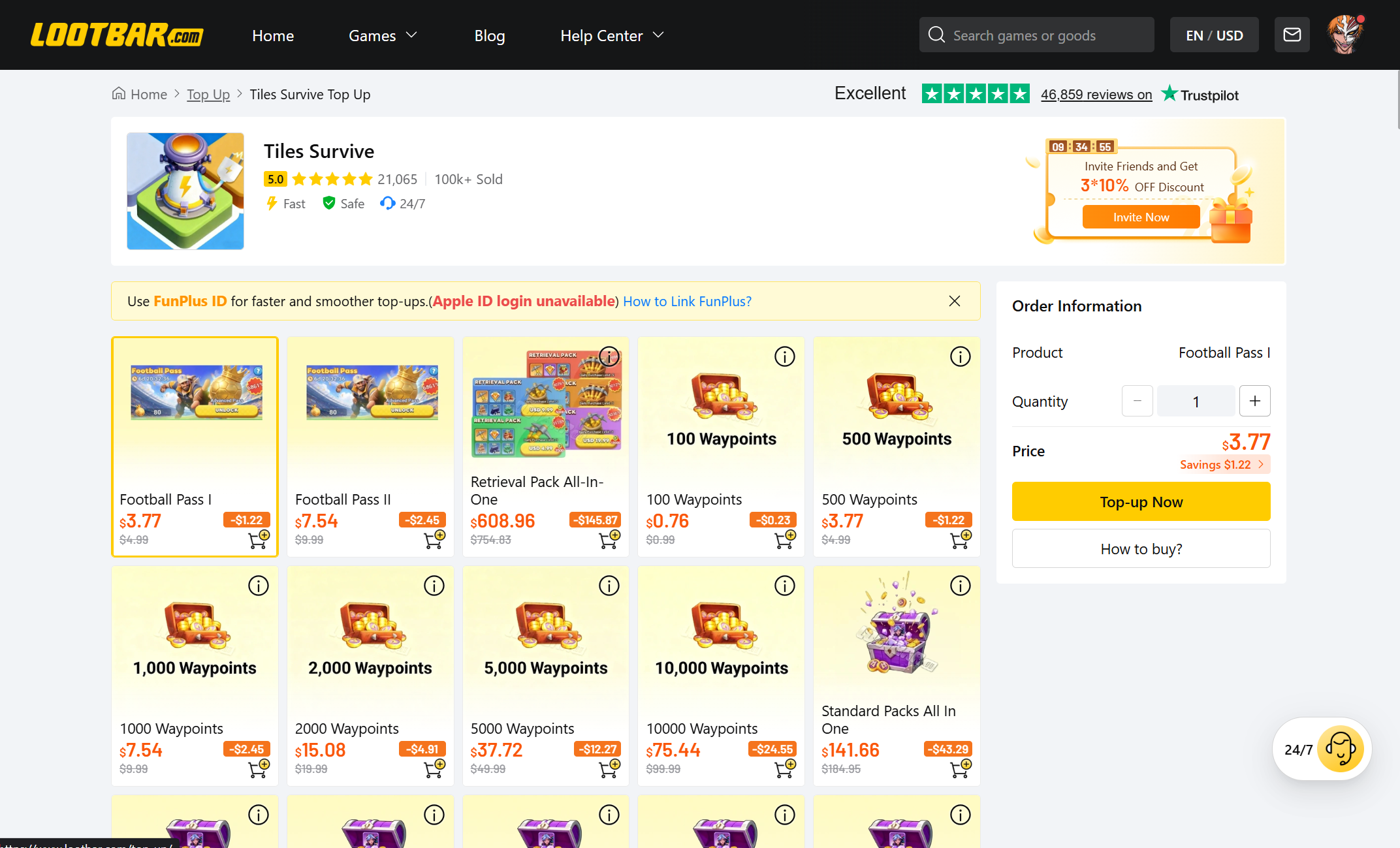Viewport: 1400px width, 848px height.
Task: Add Retrieval Pack All-In-One to cart
Action: click(x=609, y=539)
